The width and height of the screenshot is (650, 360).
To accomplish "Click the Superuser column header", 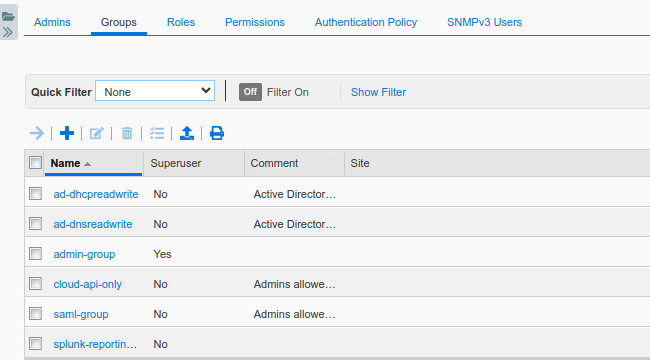I will pyautogui.click(x=176, y=163).
